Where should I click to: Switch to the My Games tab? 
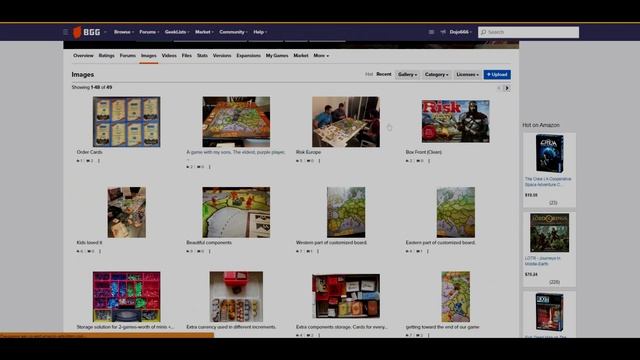click(x=277, y=56)
